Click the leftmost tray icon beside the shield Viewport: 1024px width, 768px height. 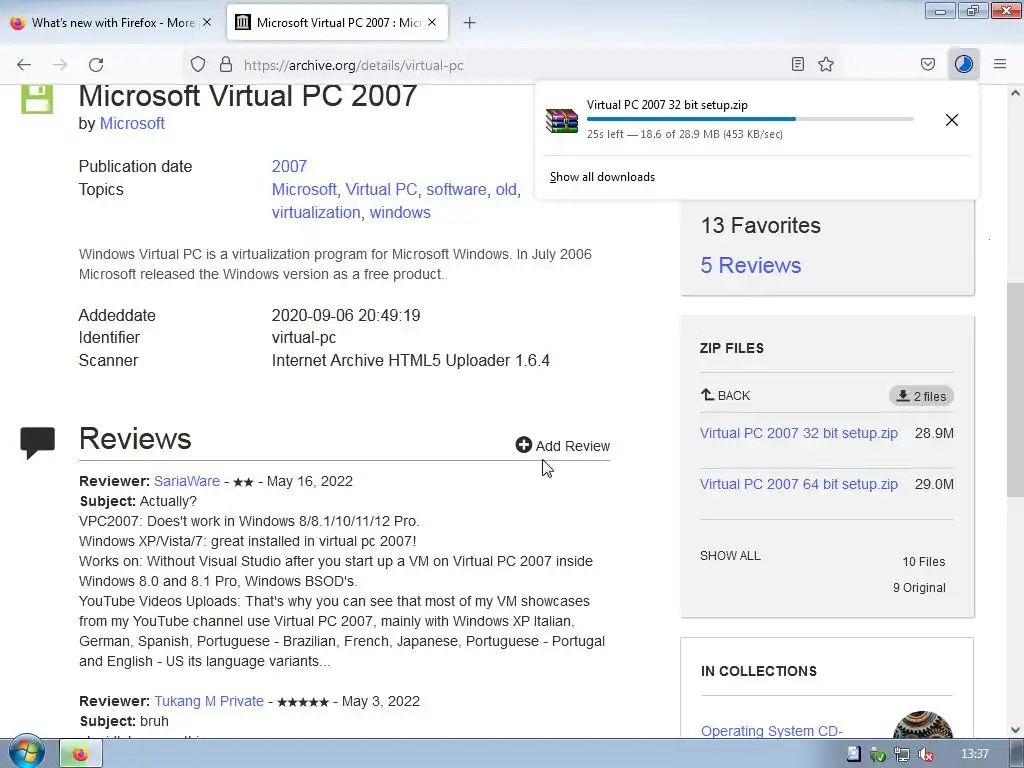click(x=854, y=754)
